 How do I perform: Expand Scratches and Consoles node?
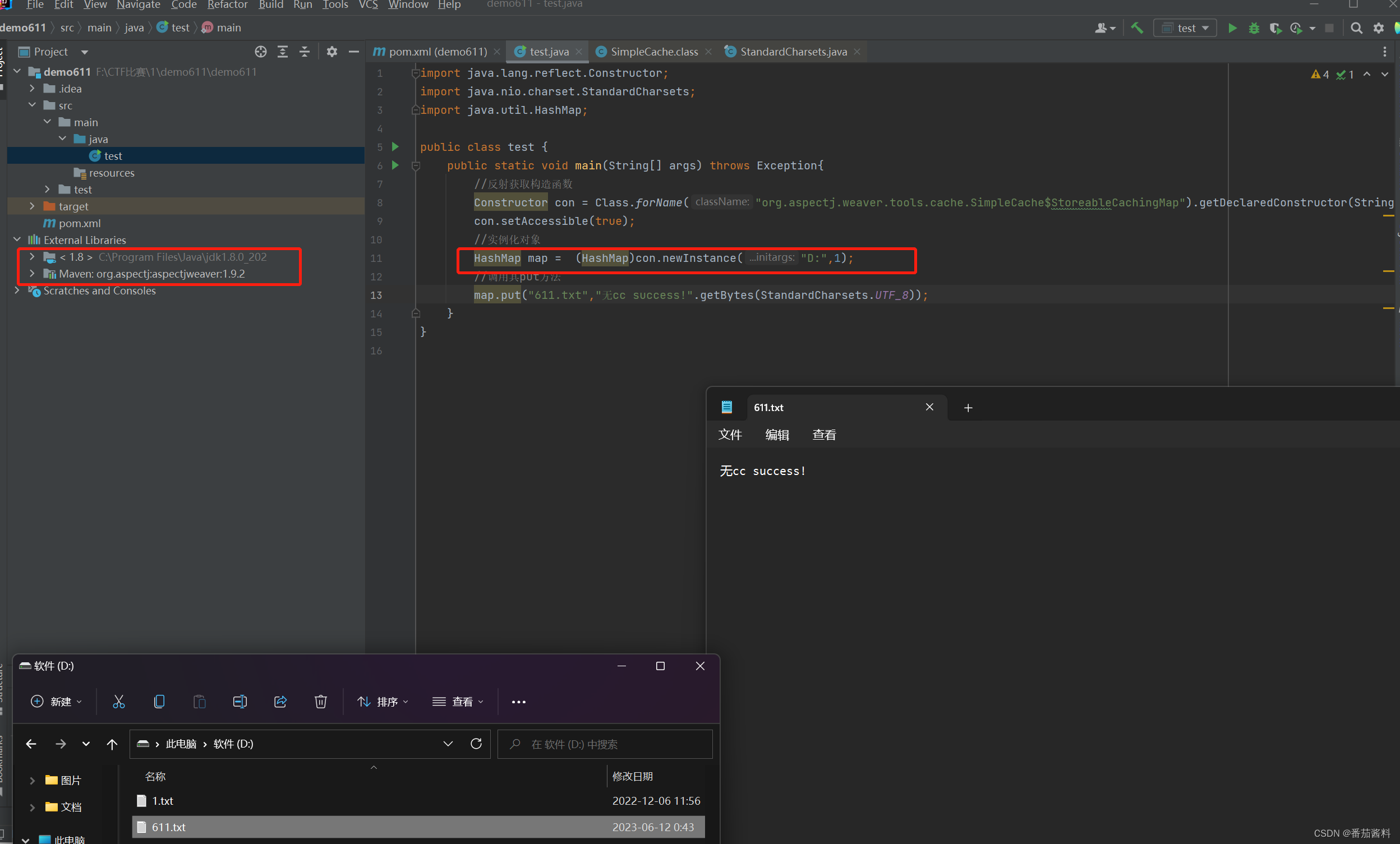(x=17, y=290)
